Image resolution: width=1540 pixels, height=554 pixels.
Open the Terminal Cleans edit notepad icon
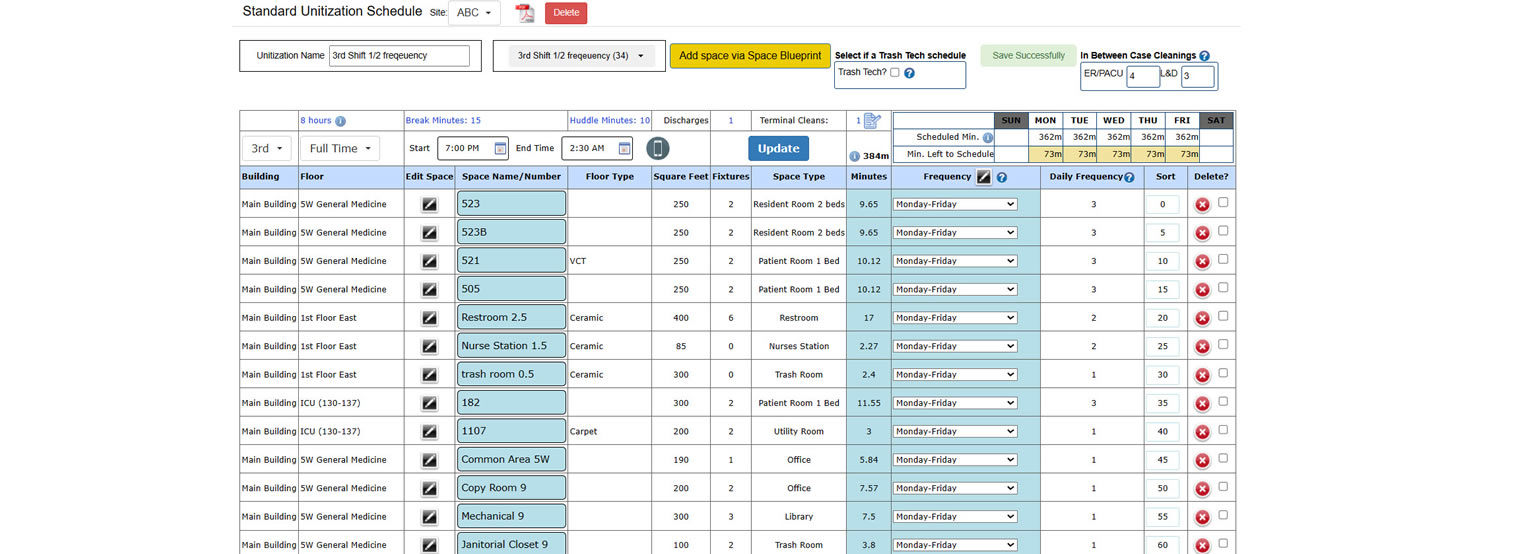(x=872, y=121)
